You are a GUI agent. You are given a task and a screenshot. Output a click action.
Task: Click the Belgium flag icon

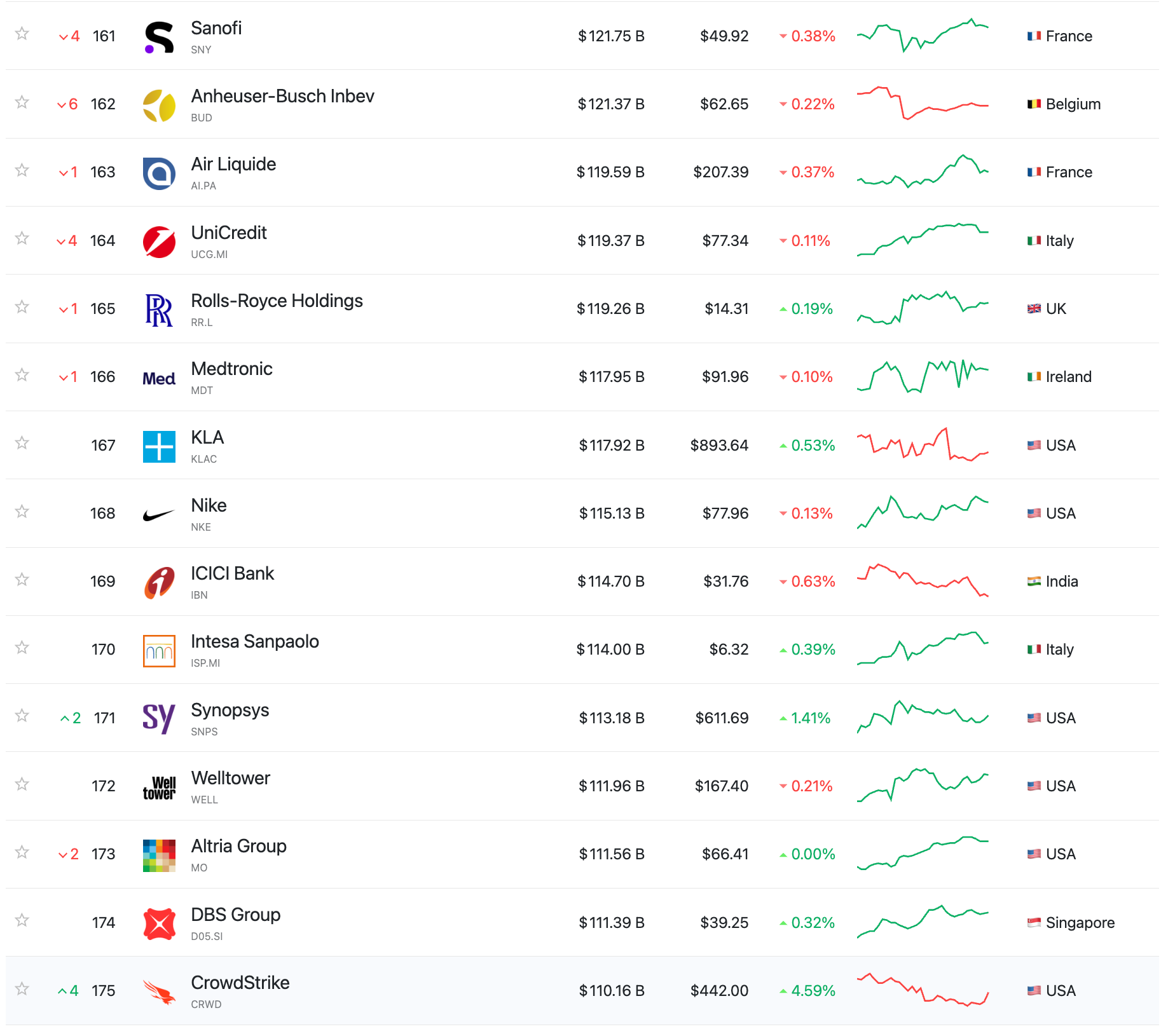[1034, 104]
